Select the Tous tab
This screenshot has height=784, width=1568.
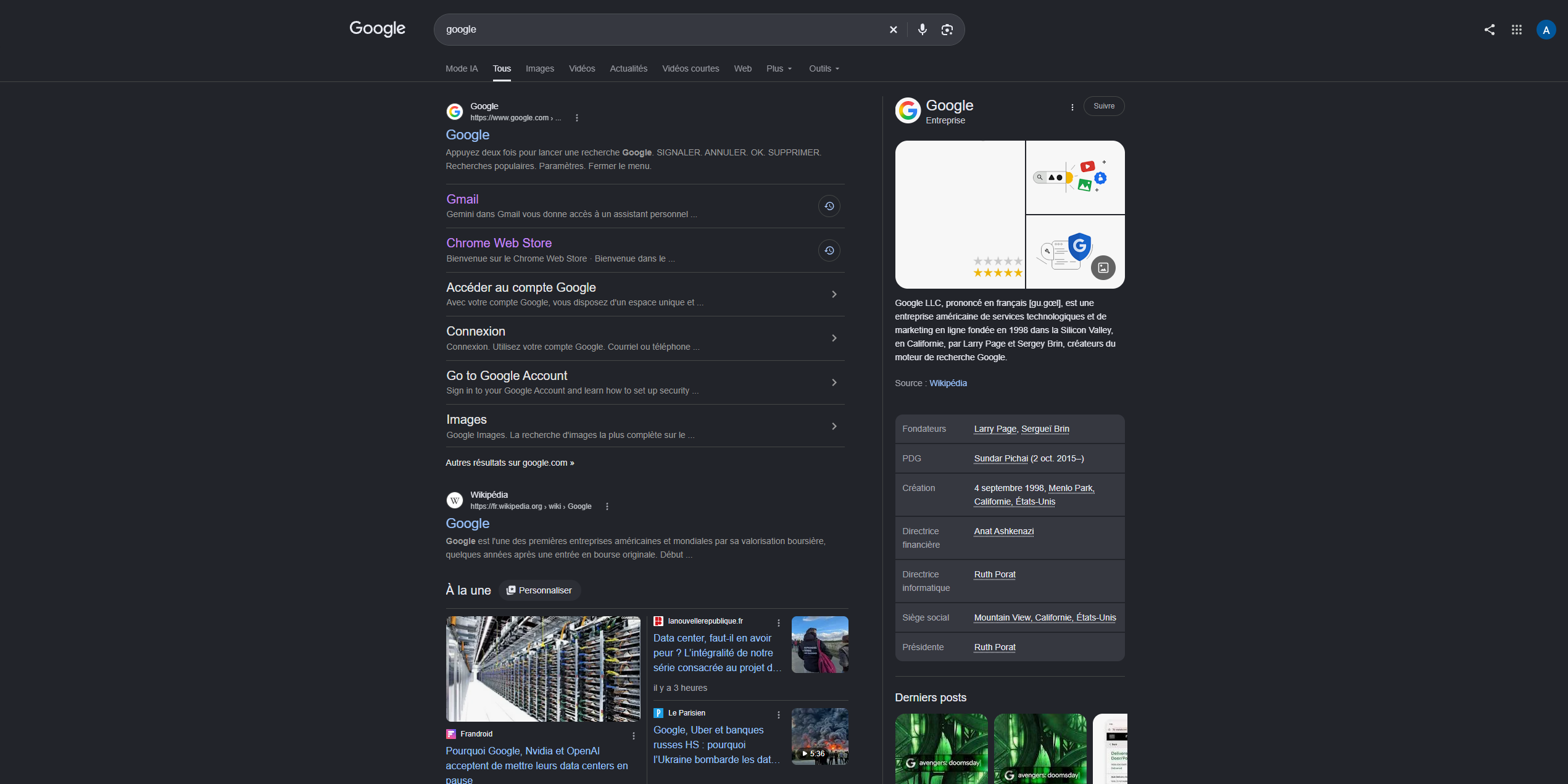click(x=502, y=68)
